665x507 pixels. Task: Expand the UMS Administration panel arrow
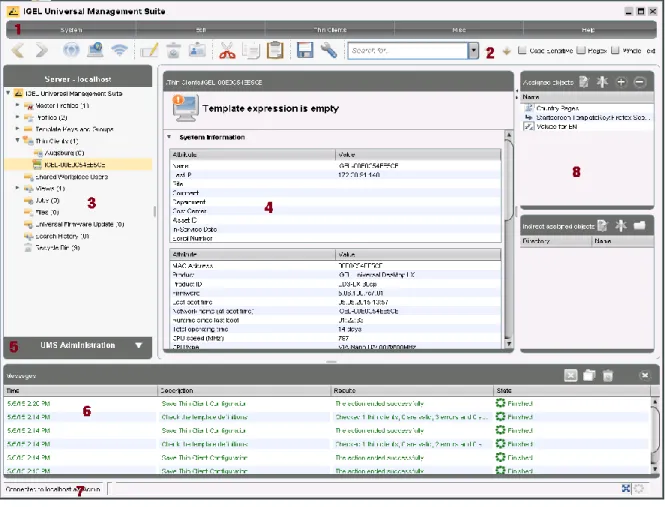click(139, 345)
